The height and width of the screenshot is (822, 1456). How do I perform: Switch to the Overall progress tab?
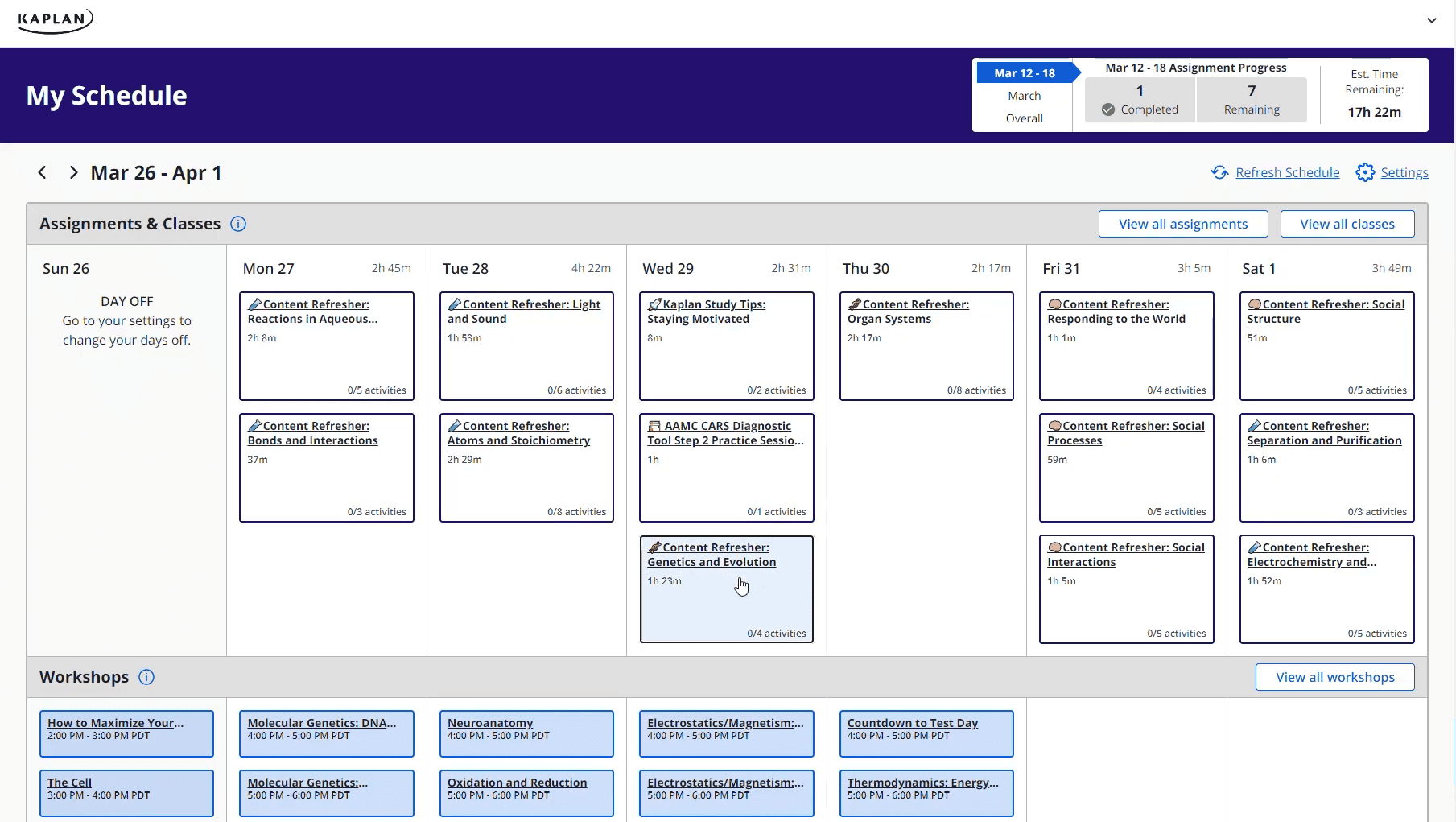(1023, 118)
